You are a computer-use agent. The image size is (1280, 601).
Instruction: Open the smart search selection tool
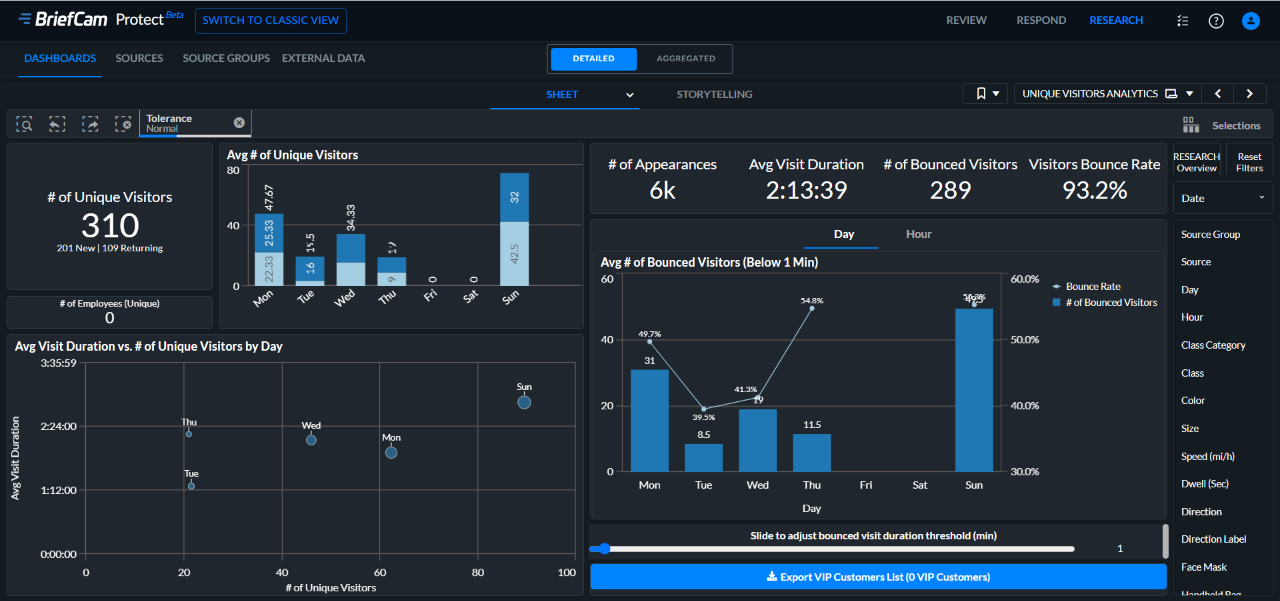(25, 124)
